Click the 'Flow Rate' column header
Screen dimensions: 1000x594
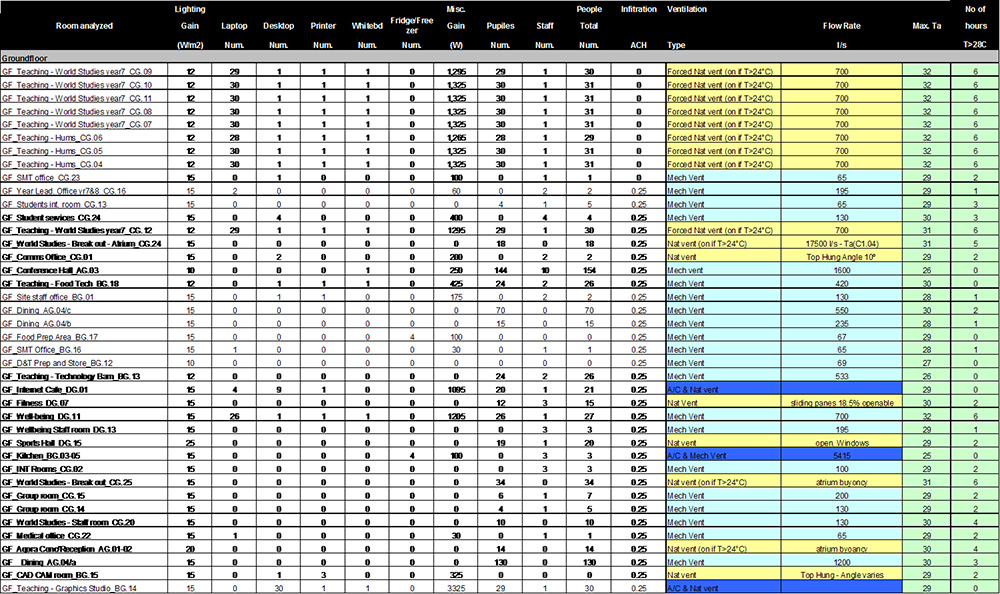[x=841, y=26]
